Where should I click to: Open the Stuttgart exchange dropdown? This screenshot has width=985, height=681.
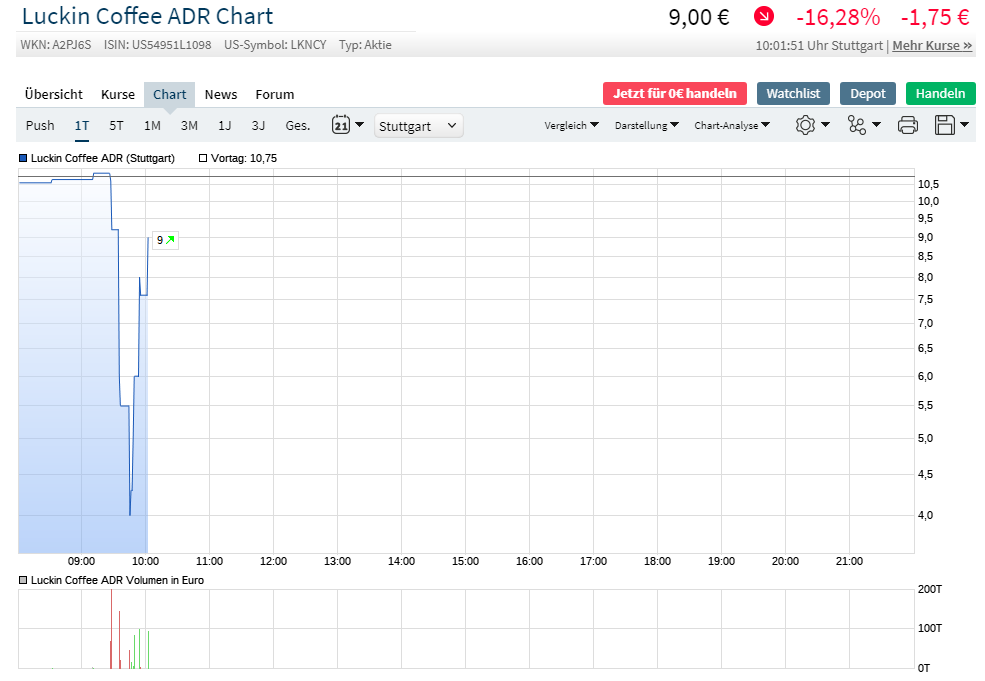(418, 126)
